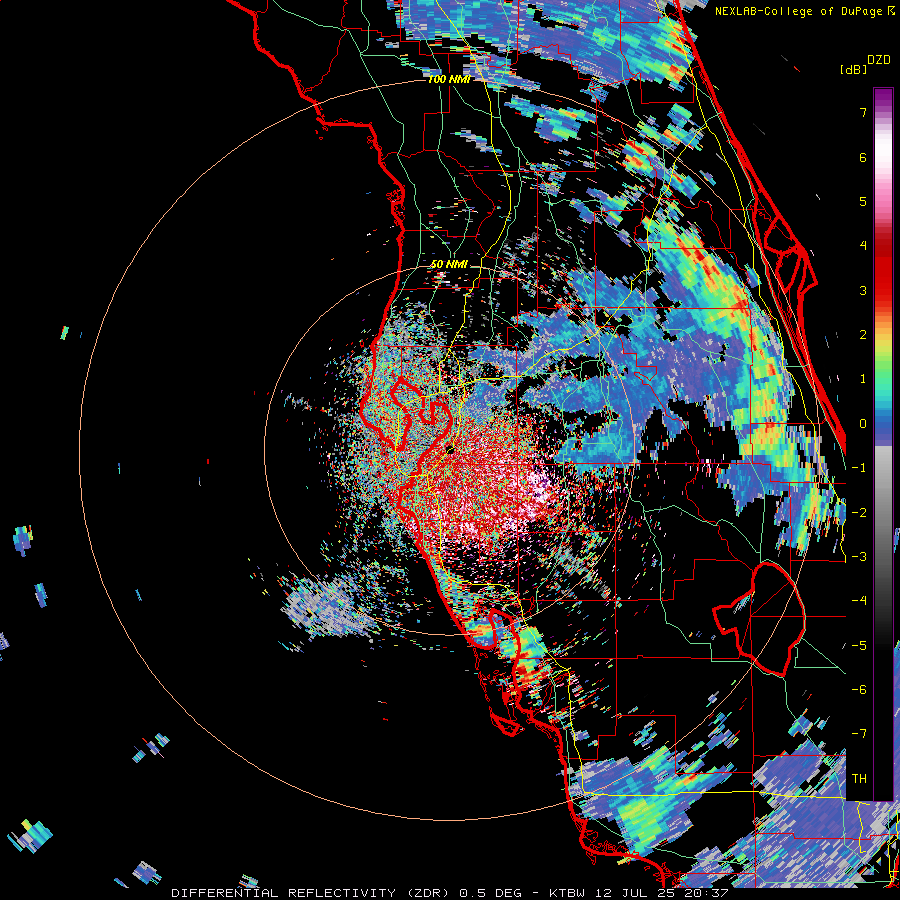
Task: Click the 5 value on the color scale
Action: (863, 201)
